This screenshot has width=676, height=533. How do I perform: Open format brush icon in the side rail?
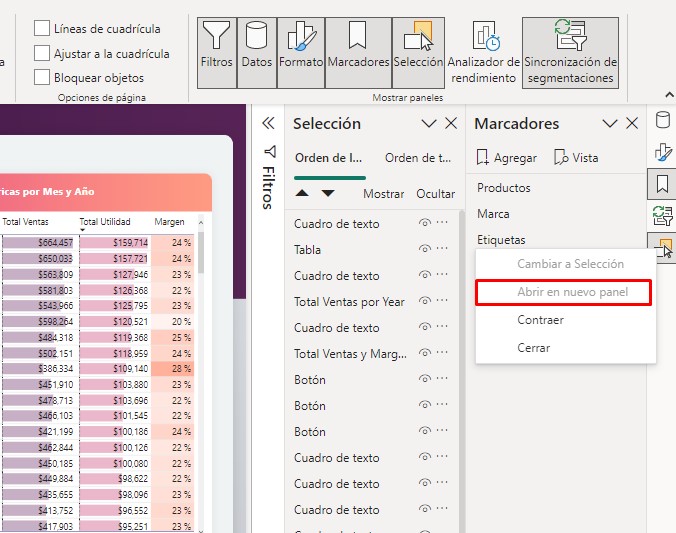coord(662,152)
